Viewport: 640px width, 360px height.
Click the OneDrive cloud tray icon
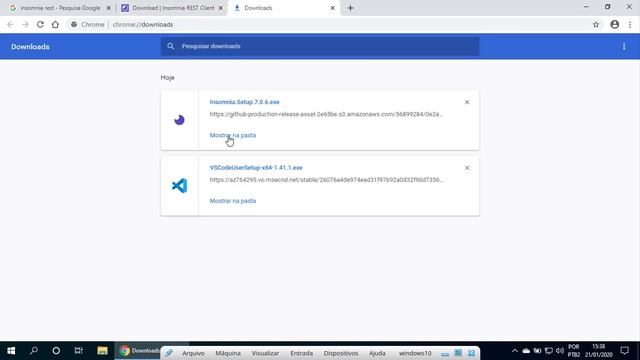[526, 351]
